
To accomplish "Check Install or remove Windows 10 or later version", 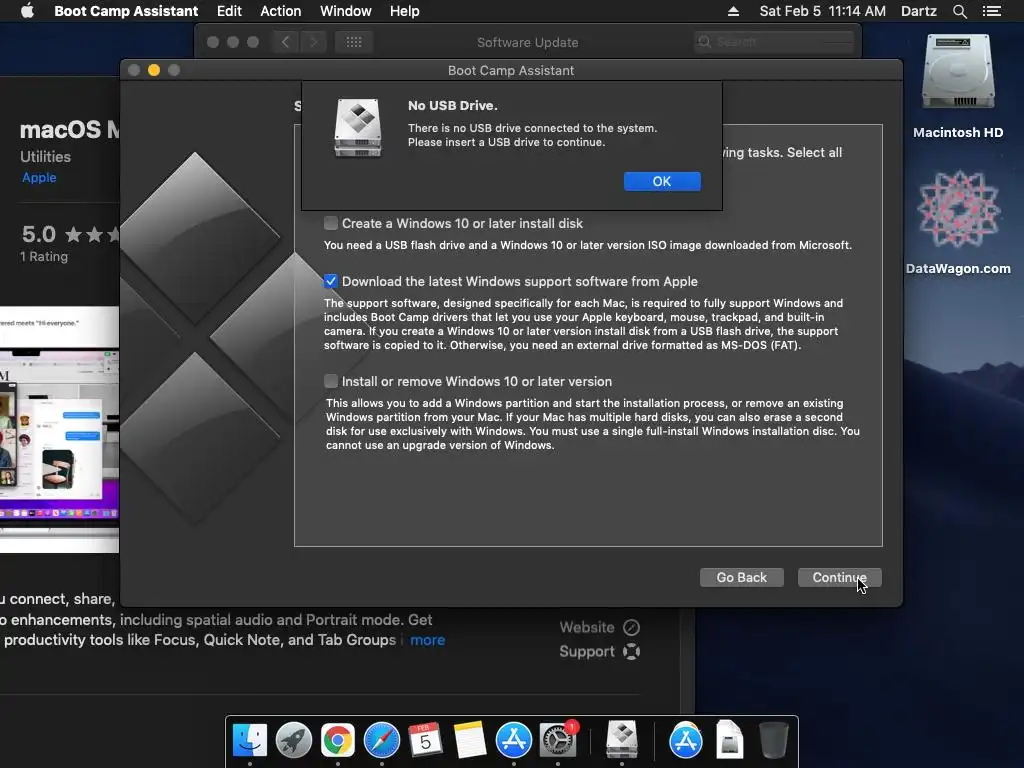I will pyautogui.click(x=331, y=381).
